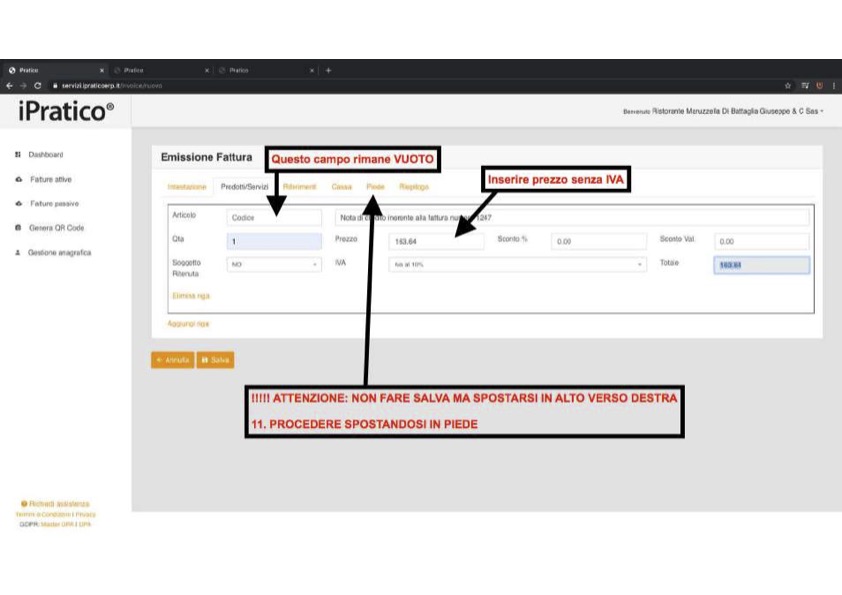The image size is (842, 595).
Task: Click the Fatture attive cloud icon
Action: click(18, 180)
